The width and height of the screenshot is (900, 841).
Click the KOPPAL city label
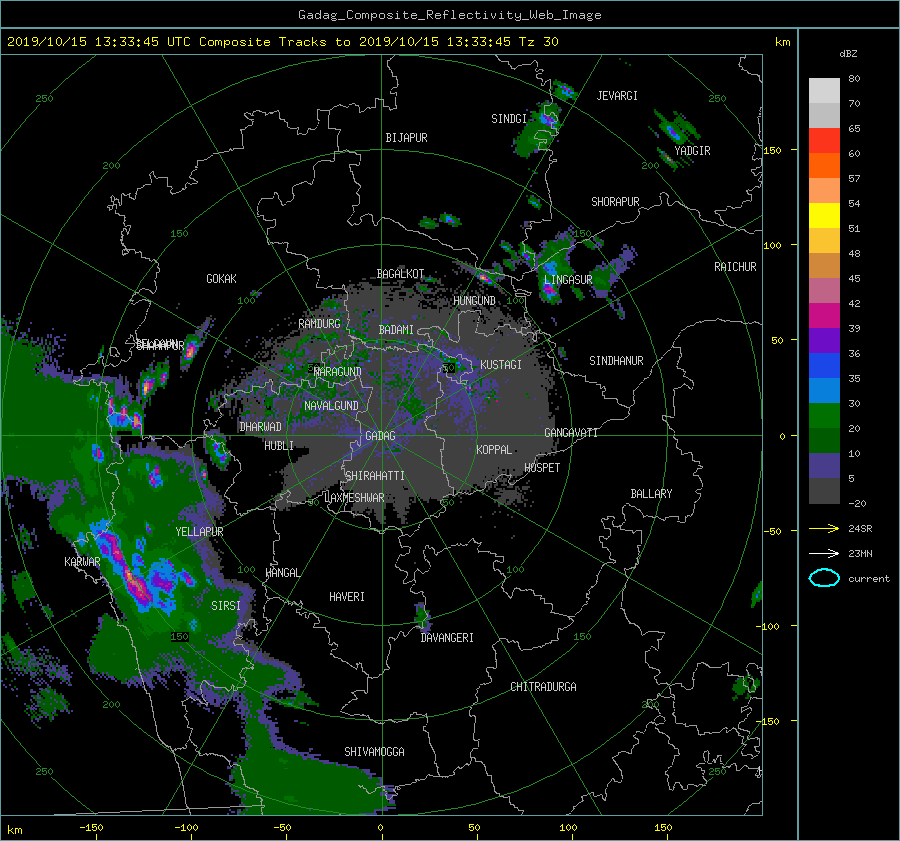coord(494,450)
